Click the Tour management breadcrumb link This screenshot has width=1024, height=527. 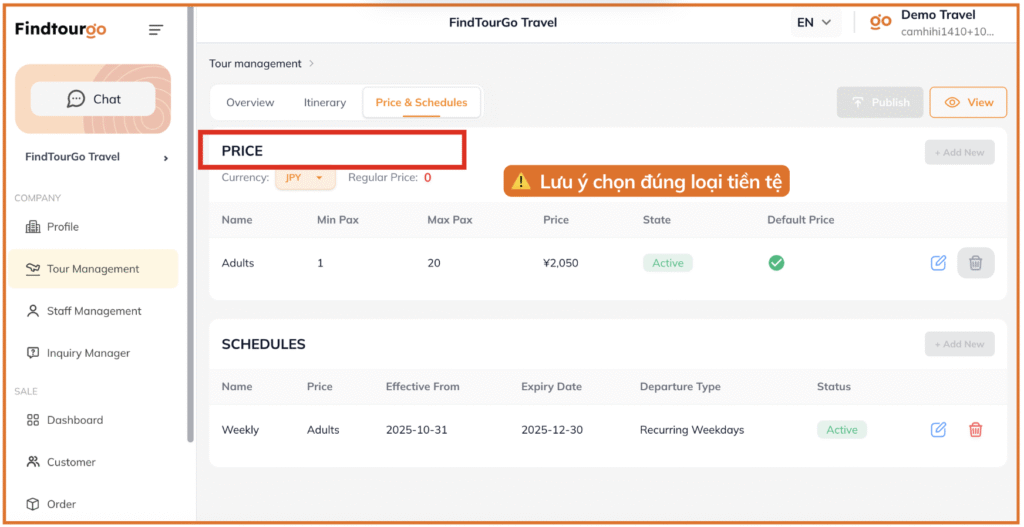coord(255,64)
